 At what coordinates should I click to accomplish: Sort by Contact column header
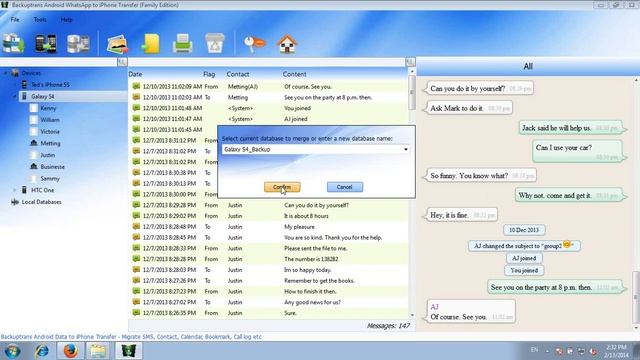click(238, 74)
